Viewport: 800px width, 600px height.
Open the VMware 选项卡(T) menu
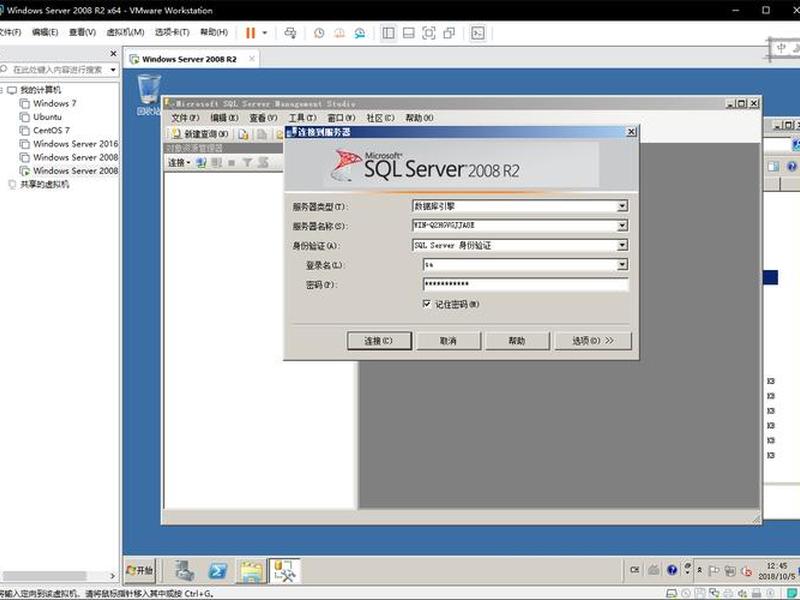tap(172, 32)
